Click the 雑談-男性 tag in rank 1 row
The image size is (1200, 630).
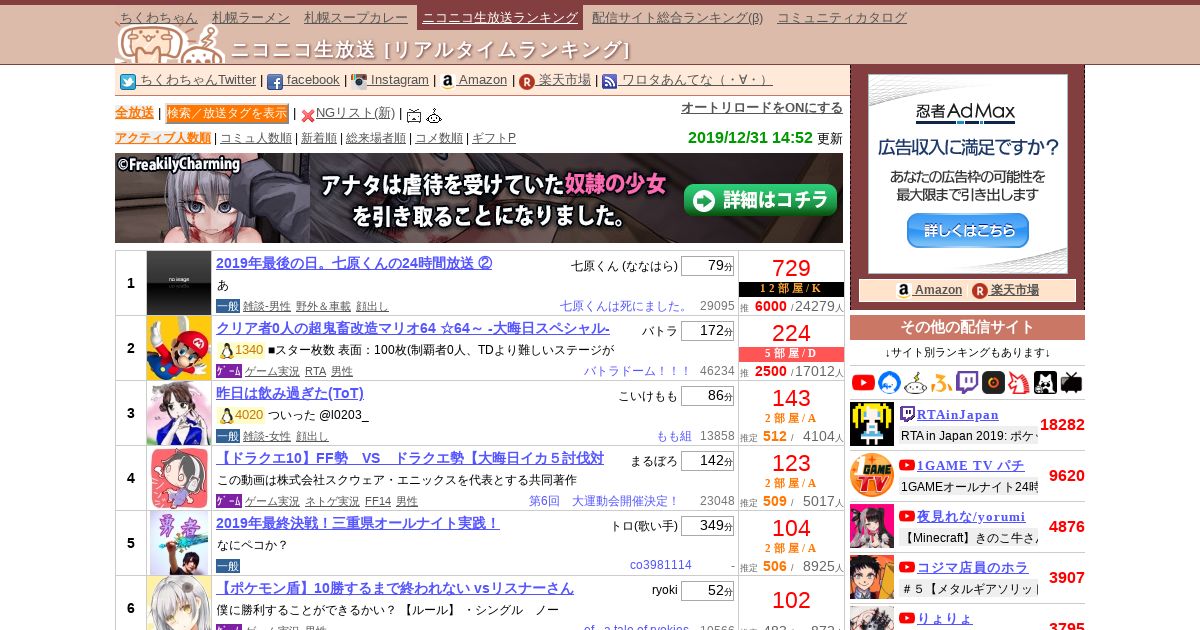click(x=267, y=306)
